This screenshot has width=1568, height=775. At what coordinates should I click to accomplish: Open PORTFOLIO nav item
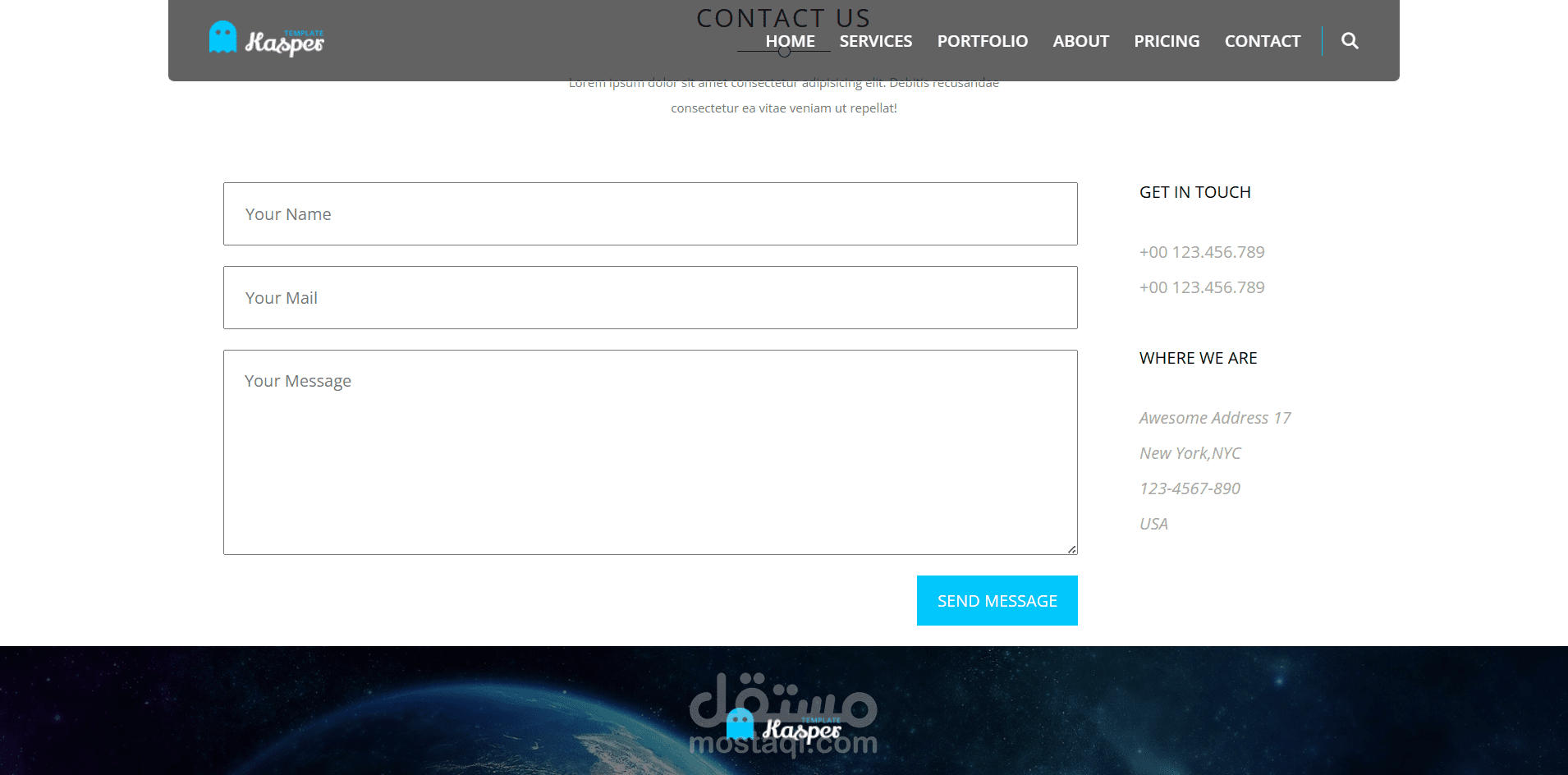pos(983,41)
